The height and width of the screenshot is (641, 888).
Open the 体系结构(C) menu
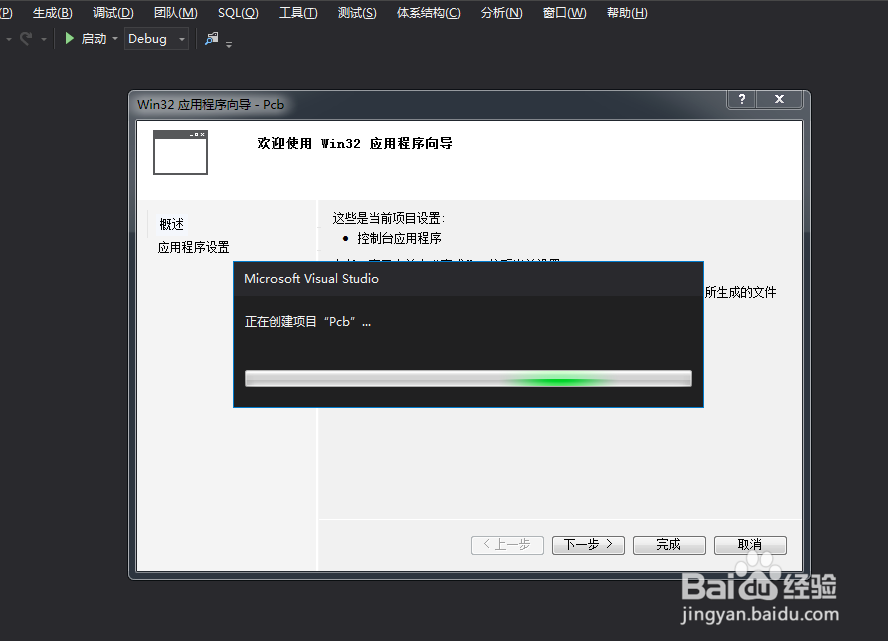click(429, 13)
